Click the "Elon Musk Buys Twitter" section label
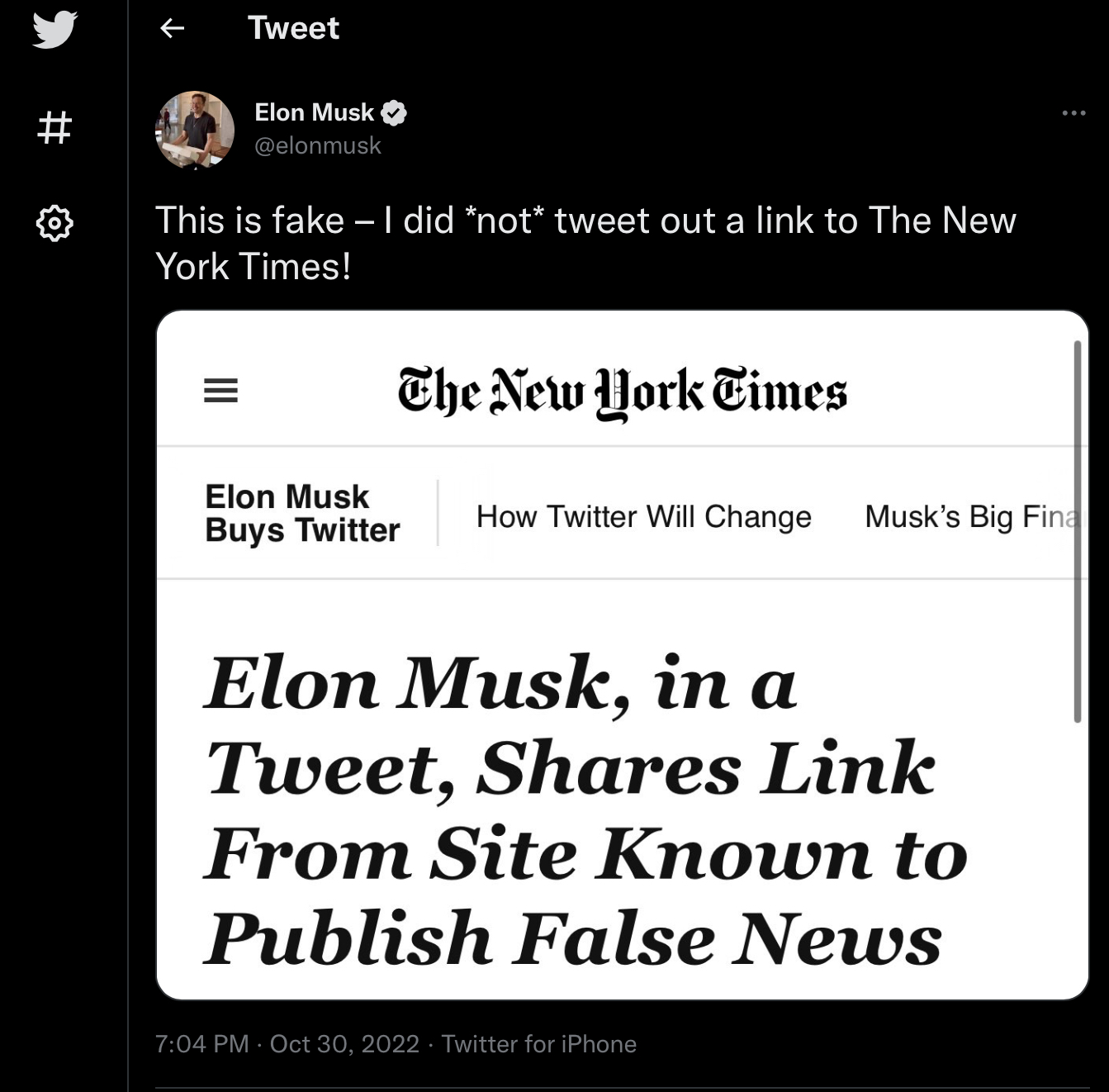 (x=301, y=513)
